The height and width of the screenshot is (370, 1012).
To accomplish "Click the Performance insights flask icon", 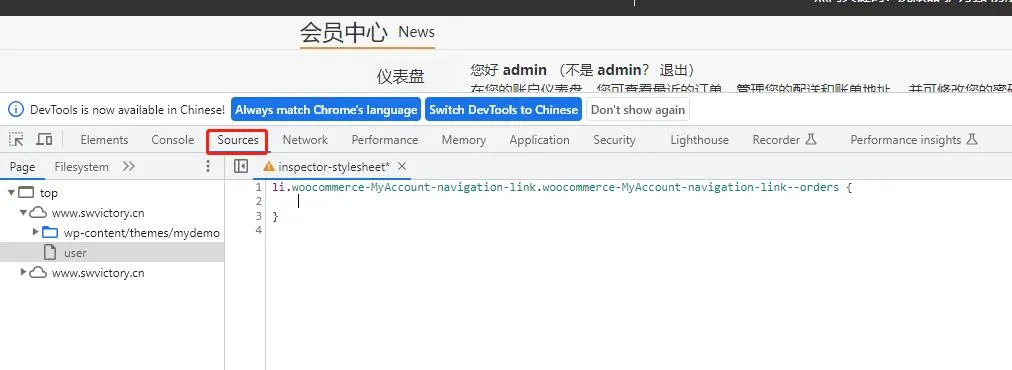I will point(972,139).
